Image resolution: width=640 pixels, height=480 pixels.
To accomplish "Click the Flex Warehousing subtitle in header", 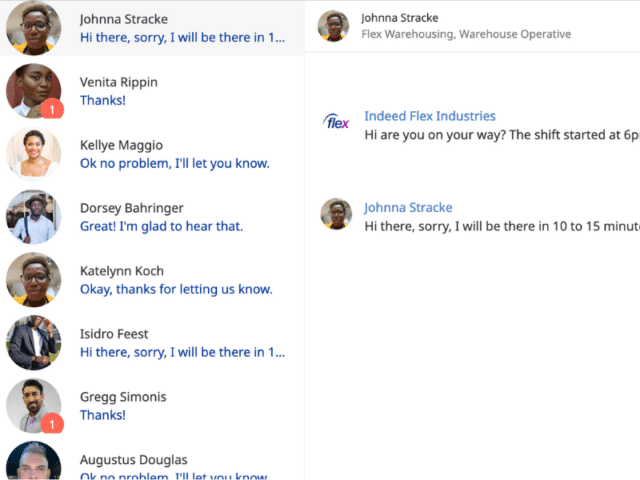I will pyautogui.click(x=465, y=34).
